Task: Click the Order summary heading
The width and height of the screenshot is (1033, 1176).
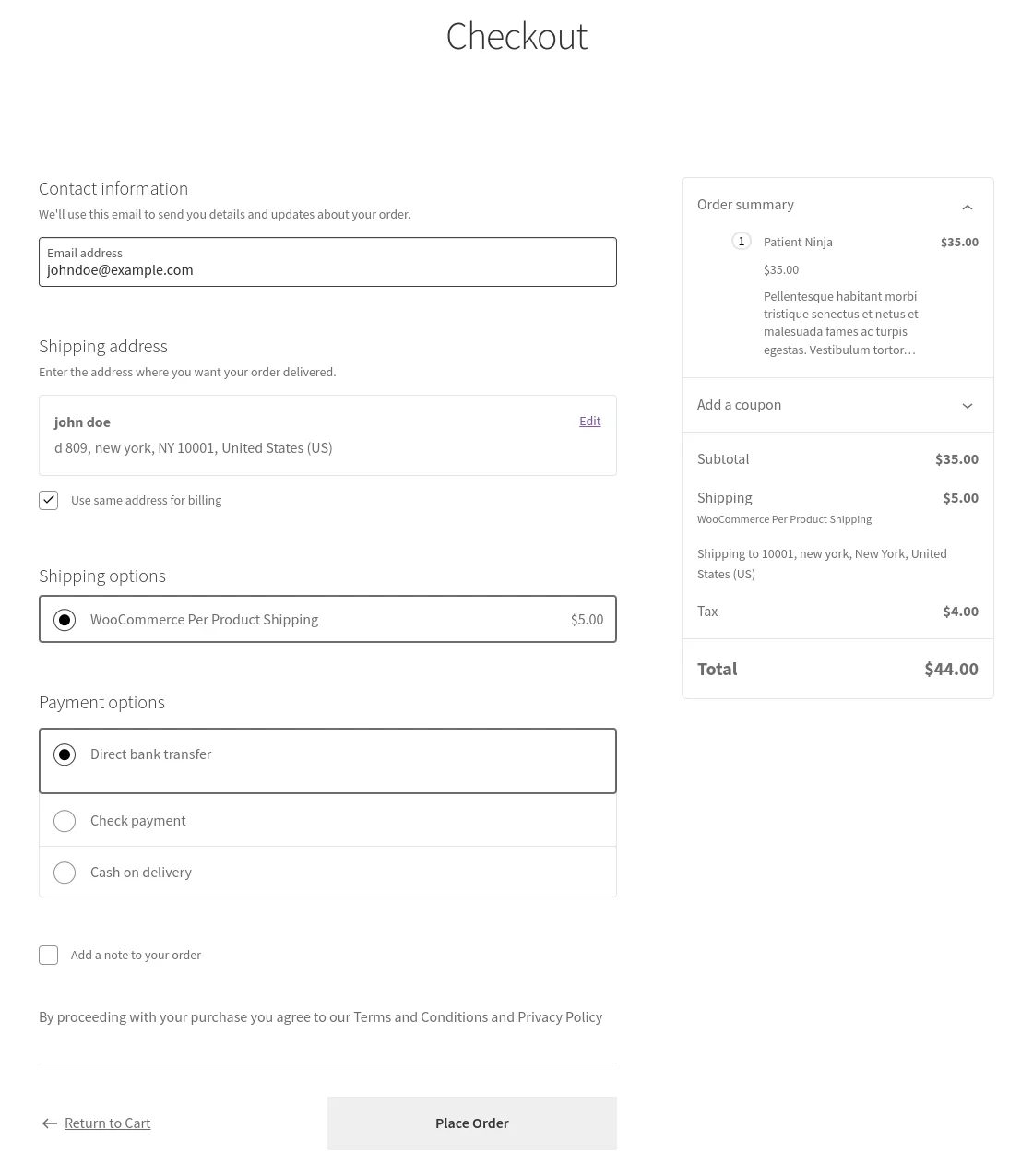Action: [x=745, y=204]
